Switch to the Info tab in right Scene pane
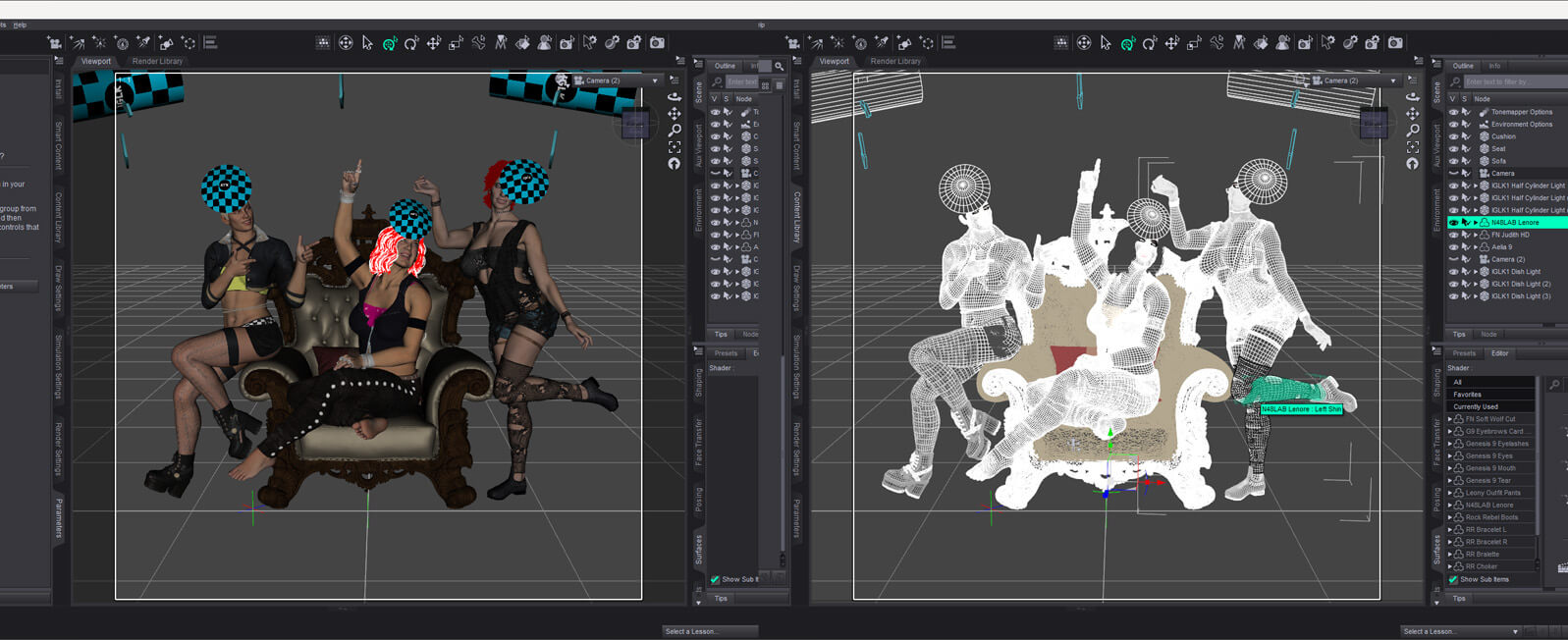The height and width of the screenshot is (640, 1568). click(1494, 66)
